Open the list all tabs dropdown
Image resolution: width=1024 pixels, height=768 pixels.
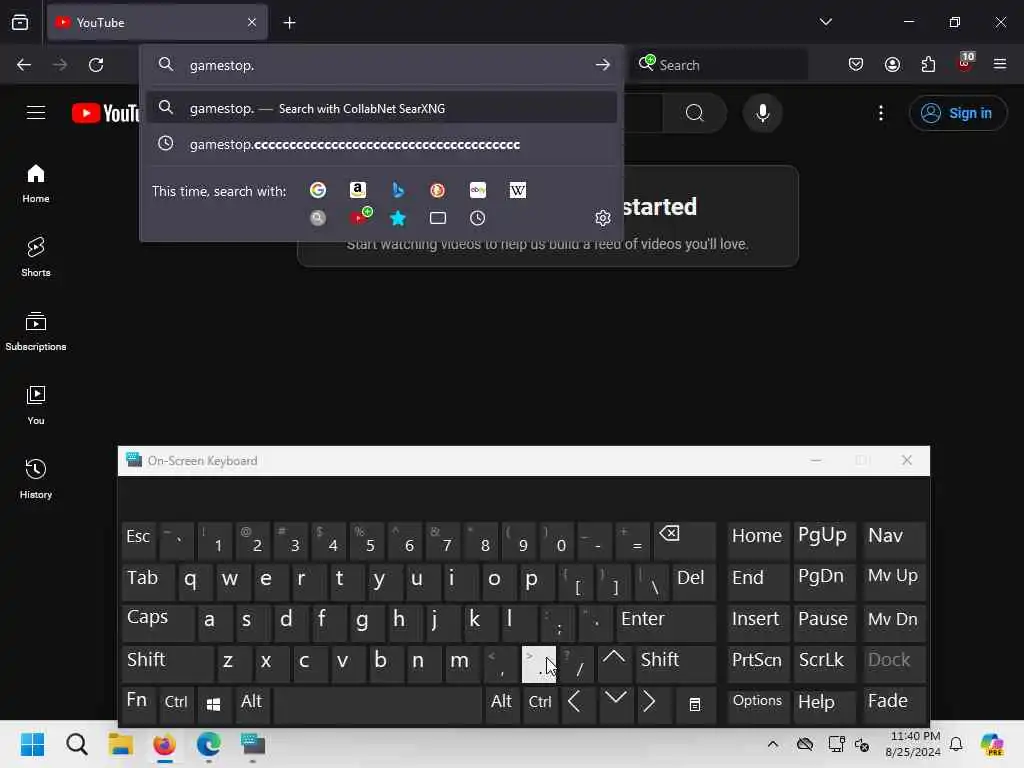coord(825,22)
